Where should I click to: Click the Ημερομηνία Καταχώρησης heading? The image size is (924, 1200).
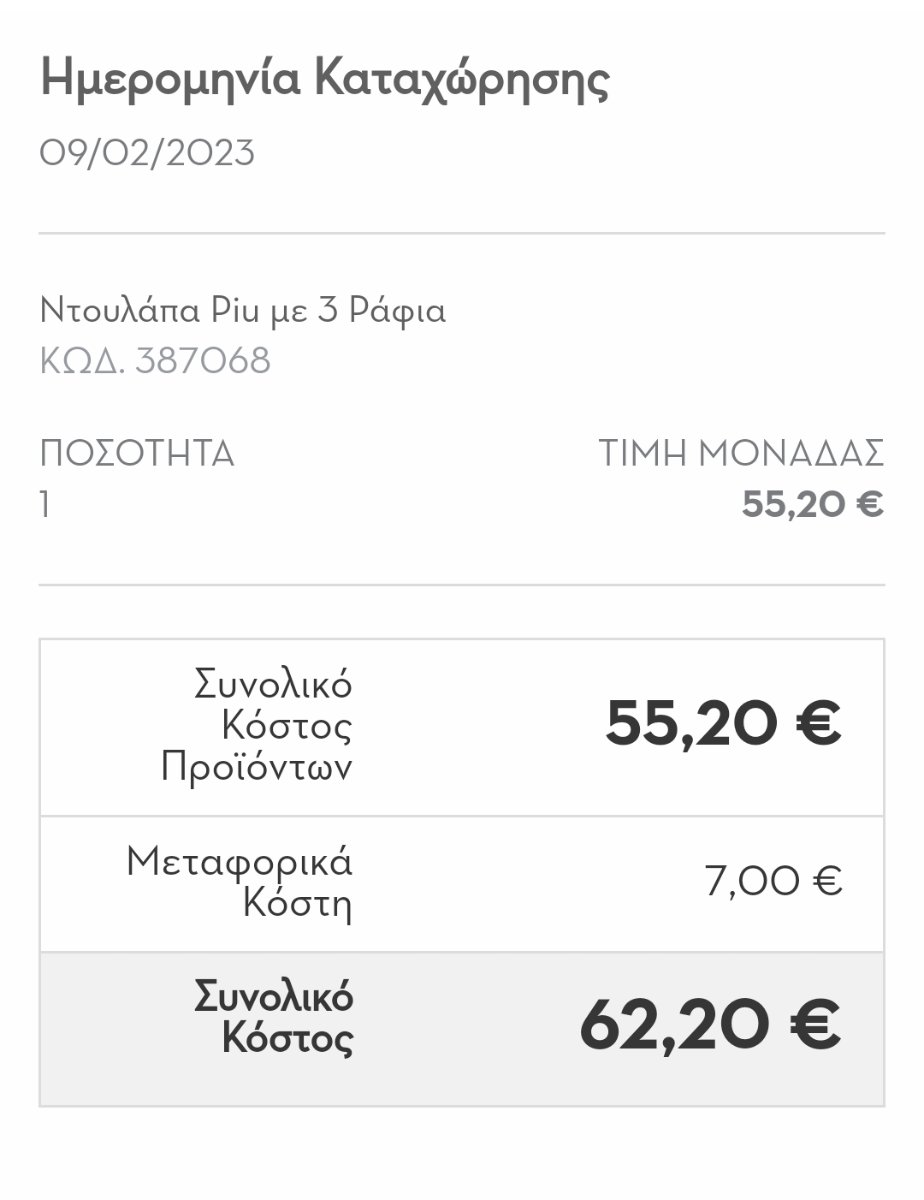tap(324, 82)
